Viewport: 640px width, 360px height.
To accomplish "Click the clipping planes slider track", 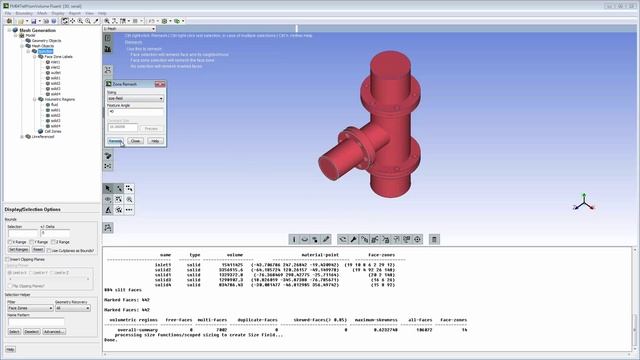I will 49,279.
